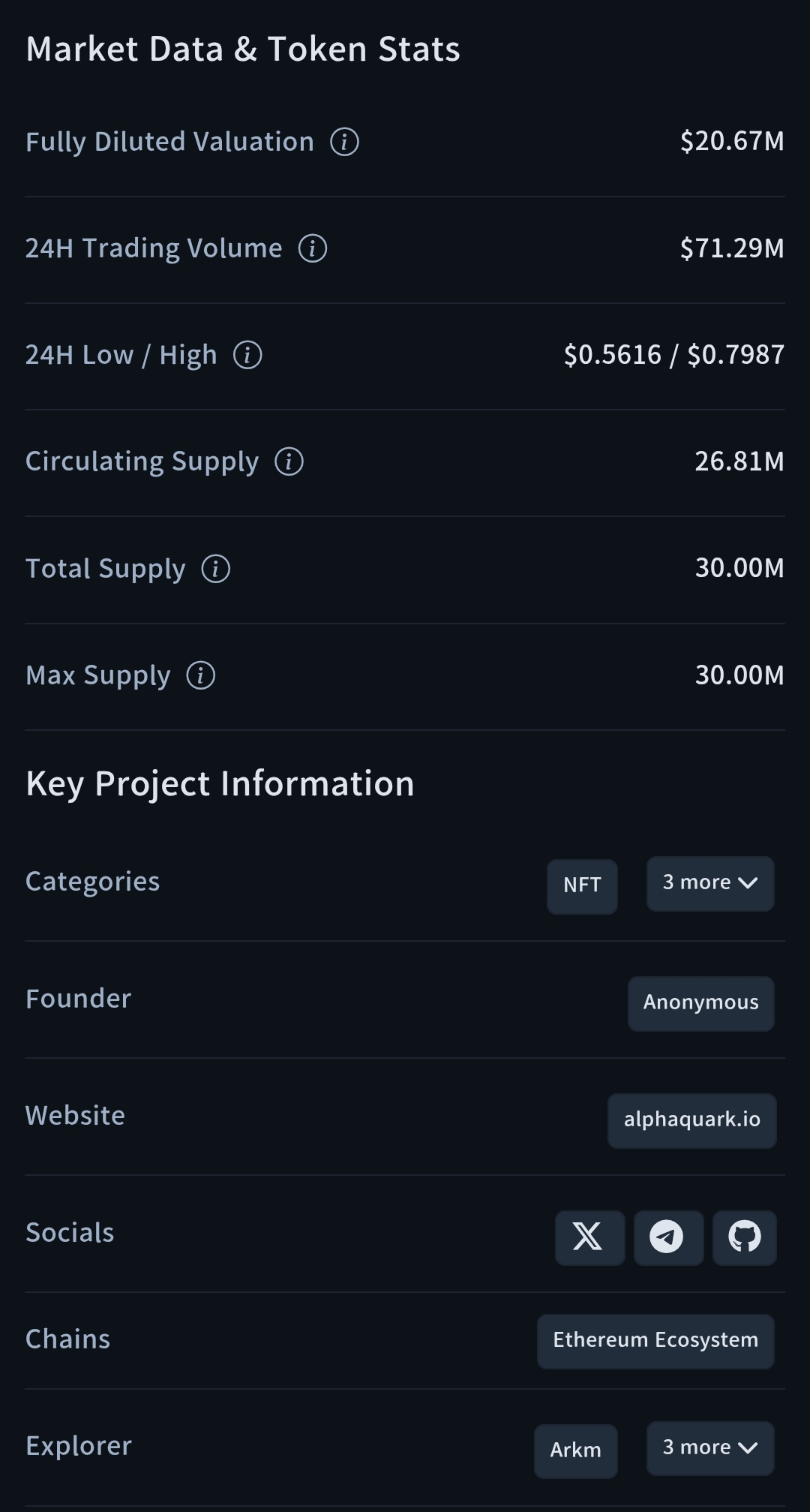
Task: Open the 24H Trading Volume info tooltip
Action: coord(313,248)
